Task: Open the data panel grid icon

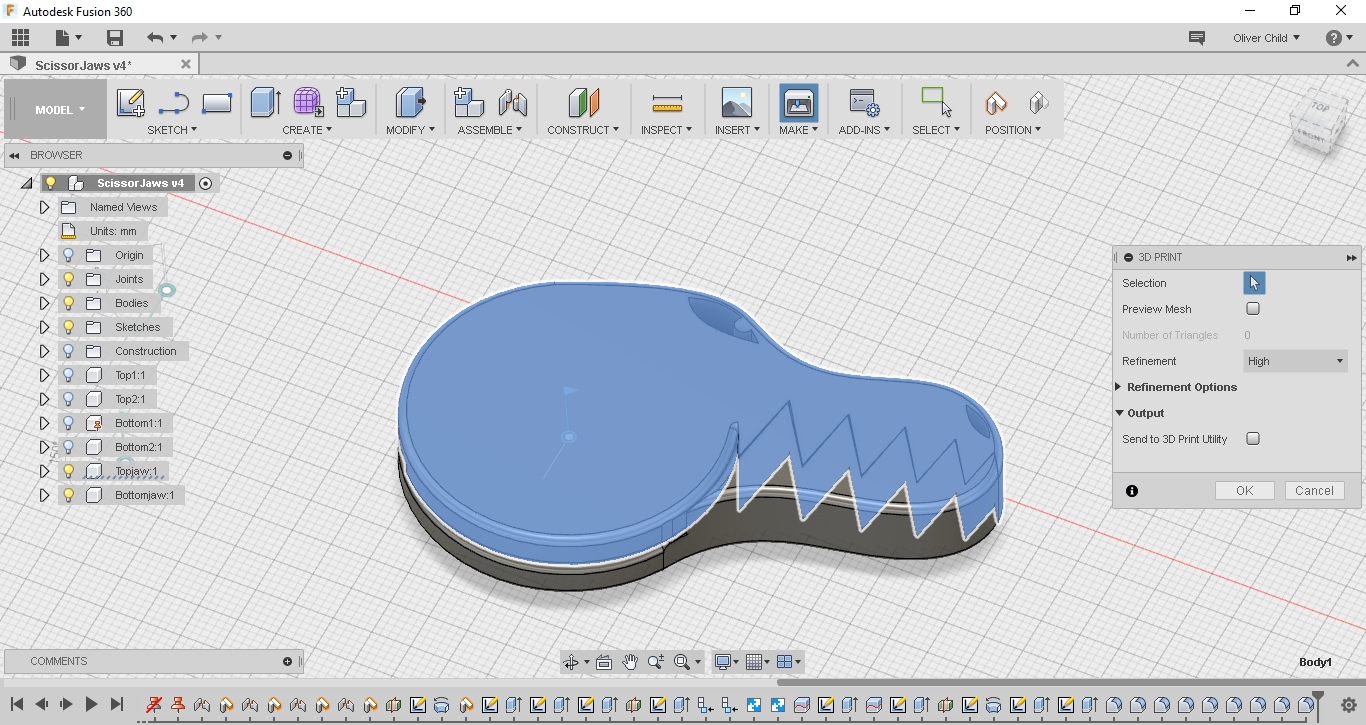Action: click(20, 38)
